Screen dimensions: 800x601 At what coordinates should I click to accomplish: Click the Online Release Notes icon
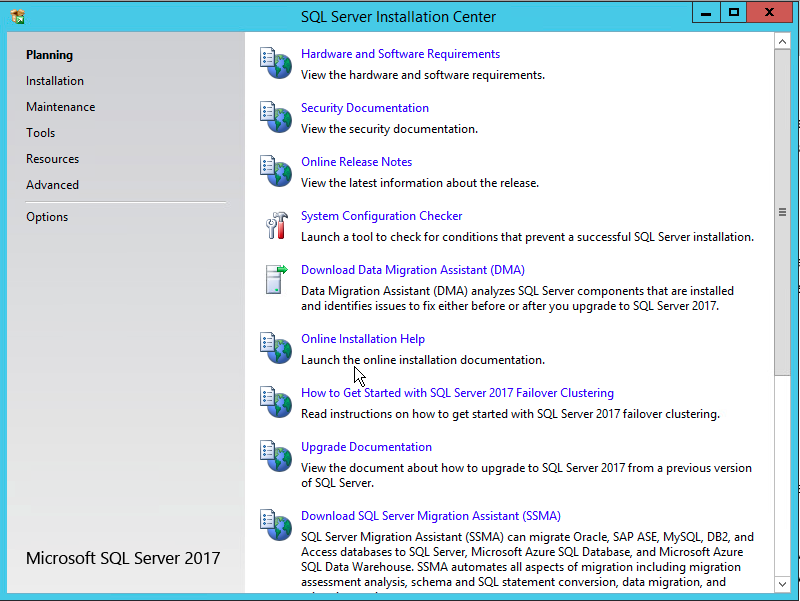[x=275, y=171]
